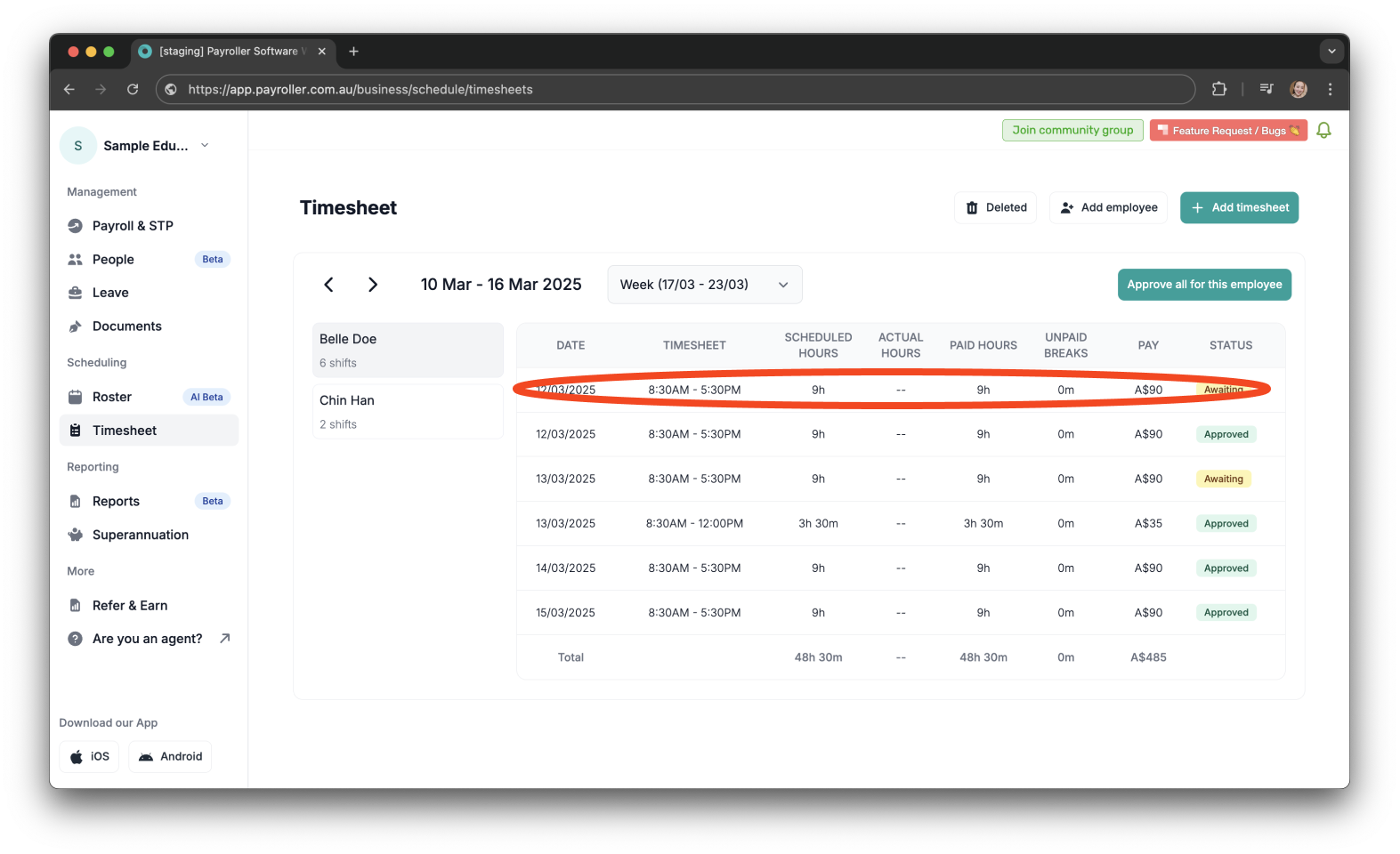
Task: Go back in the browser
Action: 69,89
